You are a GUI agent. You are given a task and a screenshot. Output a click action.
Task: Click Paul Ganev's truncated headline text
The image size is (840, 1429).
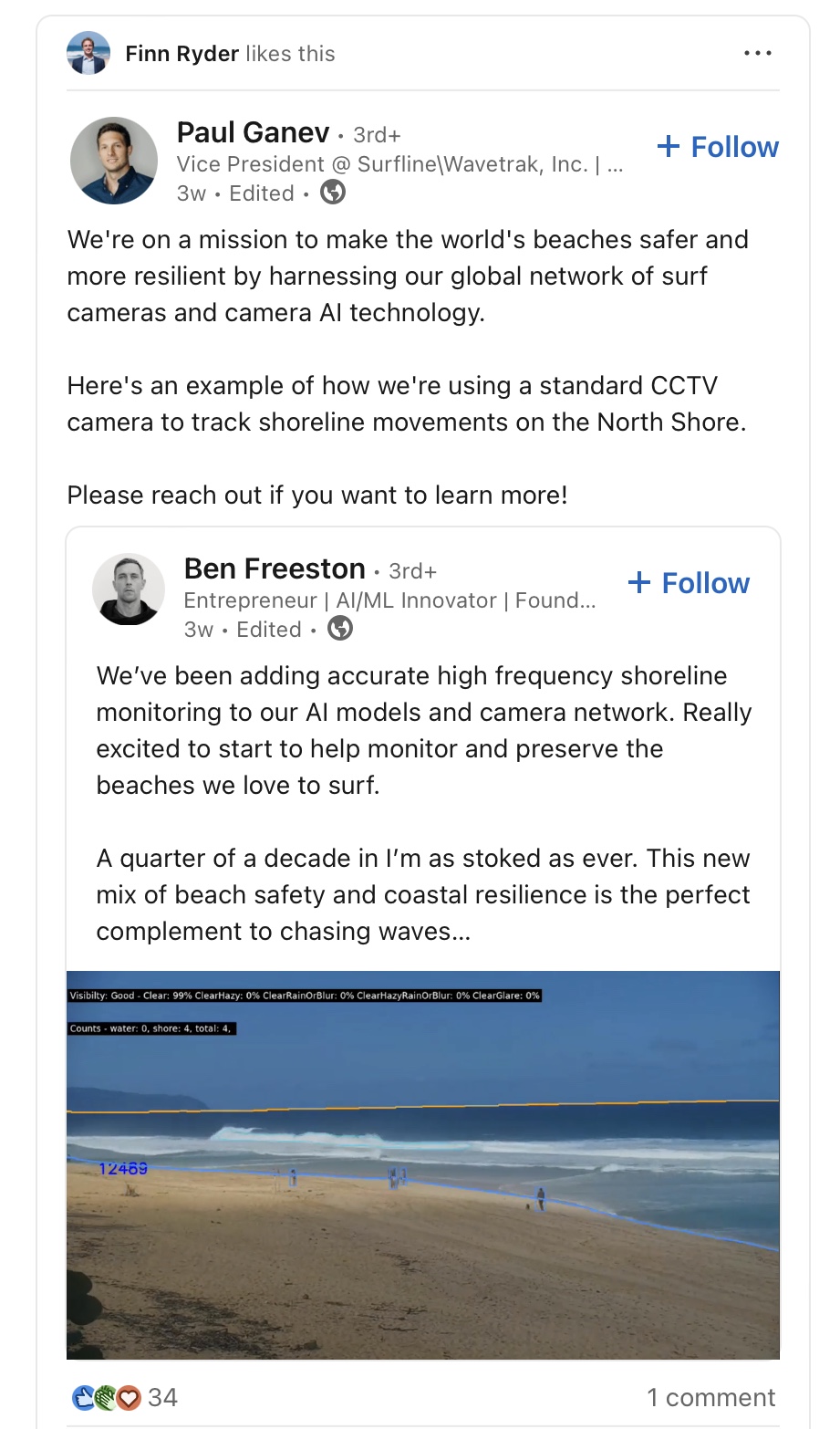pyautogui.click(x=399, y=164)
